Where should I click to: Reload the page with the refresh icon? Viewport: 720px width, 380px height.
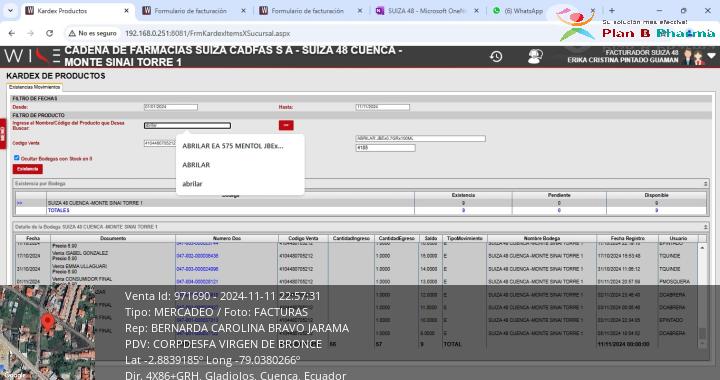[50, 33]
